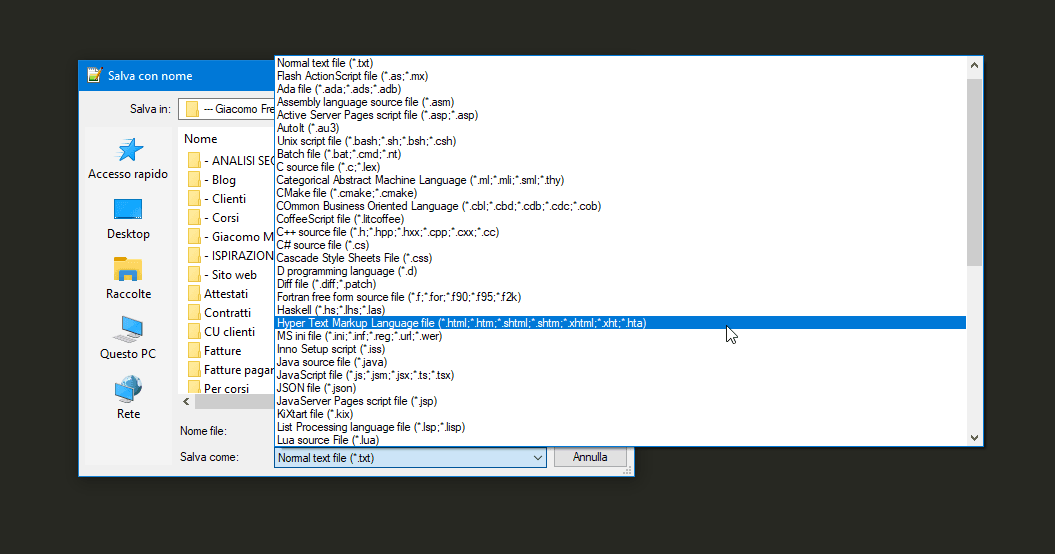Open the Fatture pagar folder
This screenshot has width=1055, height=554.
(231, 370)
